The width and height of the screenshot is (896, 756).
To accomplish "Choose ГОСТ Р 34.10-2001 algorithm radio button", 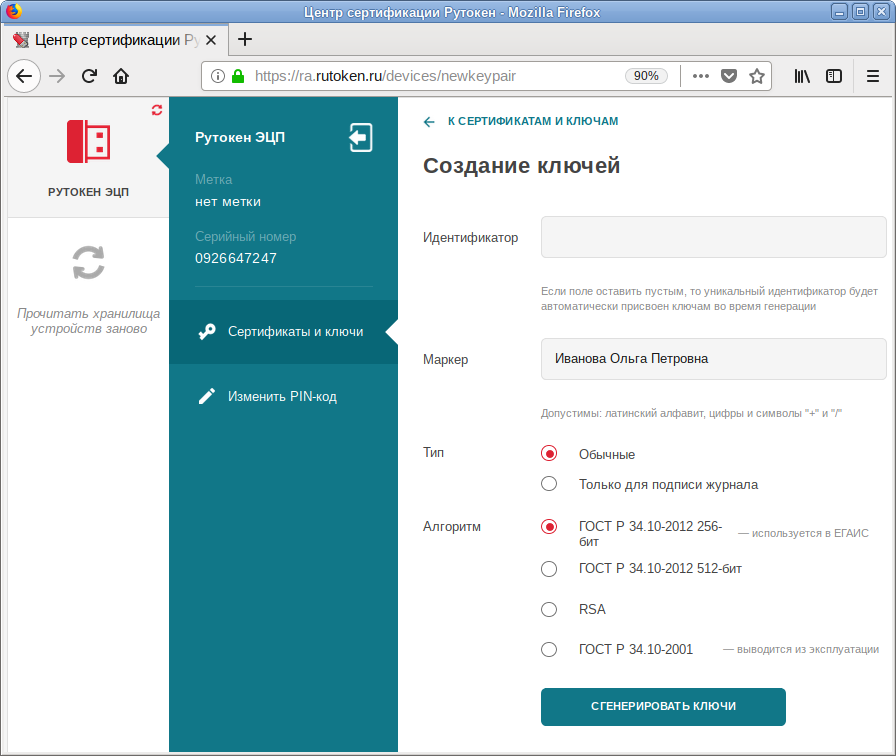I will click(x=549, y=650).
